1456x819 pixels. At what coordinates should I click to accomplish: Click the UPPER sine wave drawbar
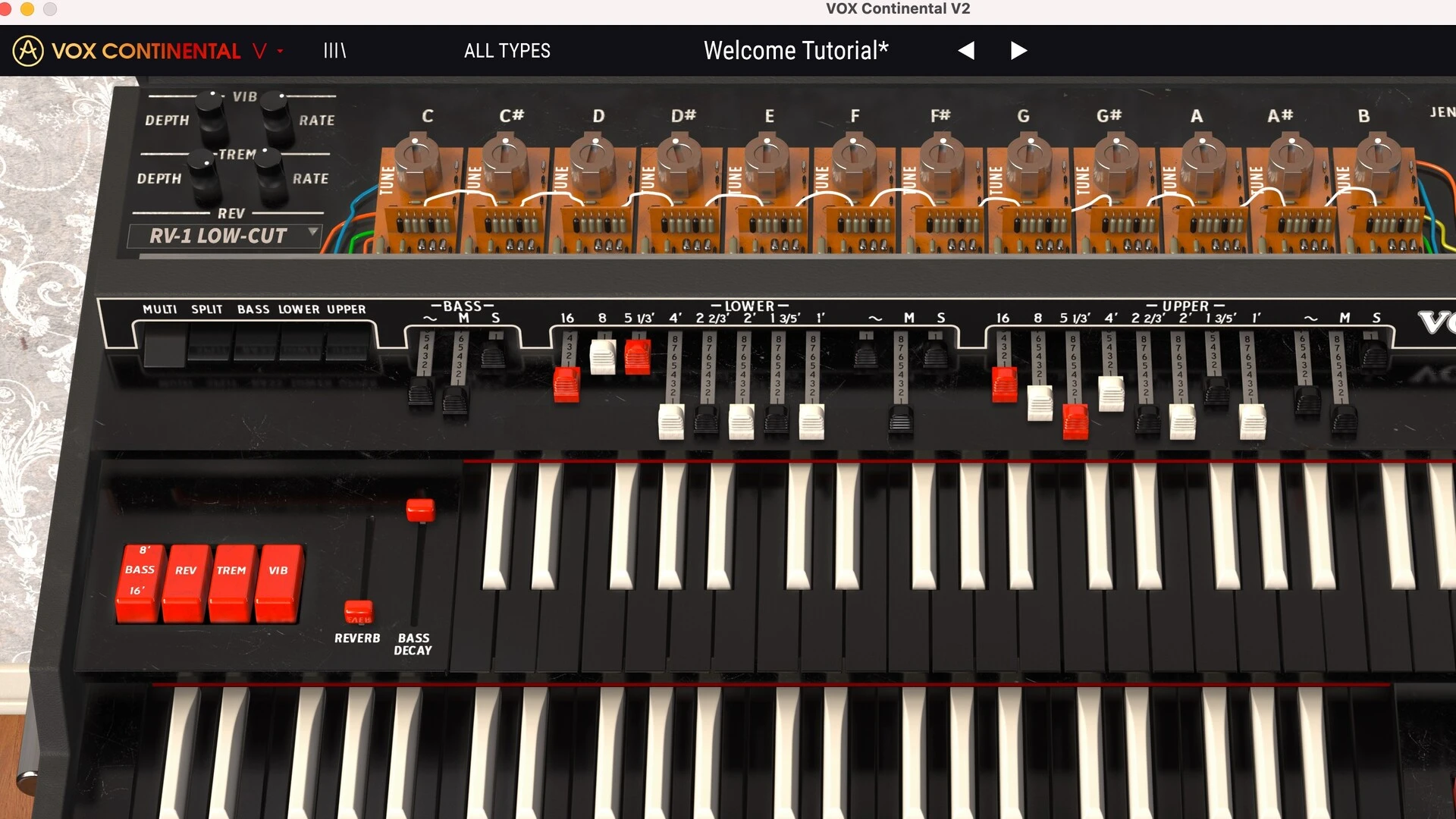(1308, 401)
